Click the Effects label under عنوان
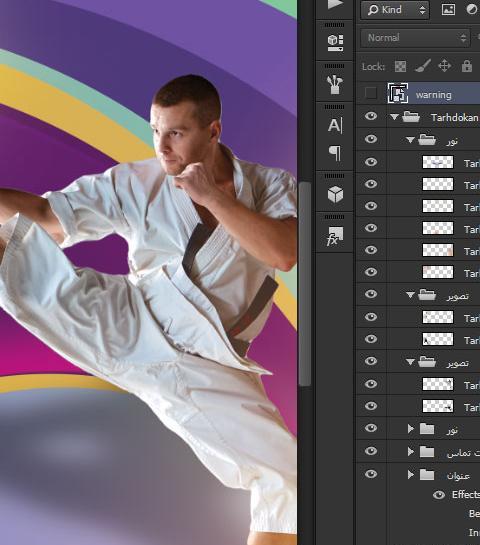 [x=466, y=495]
